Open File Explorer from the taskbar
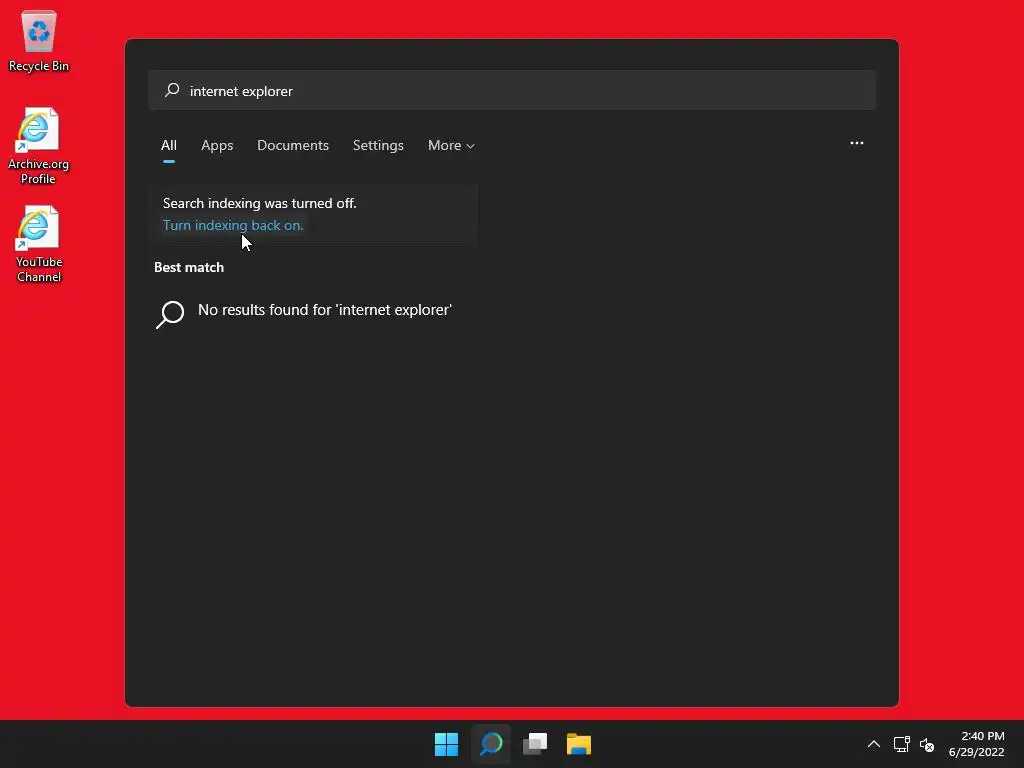 coord(579,744)
